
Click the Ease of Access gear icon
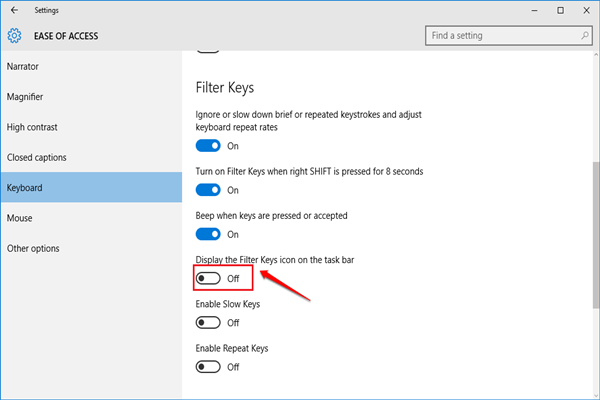point(15,36)
